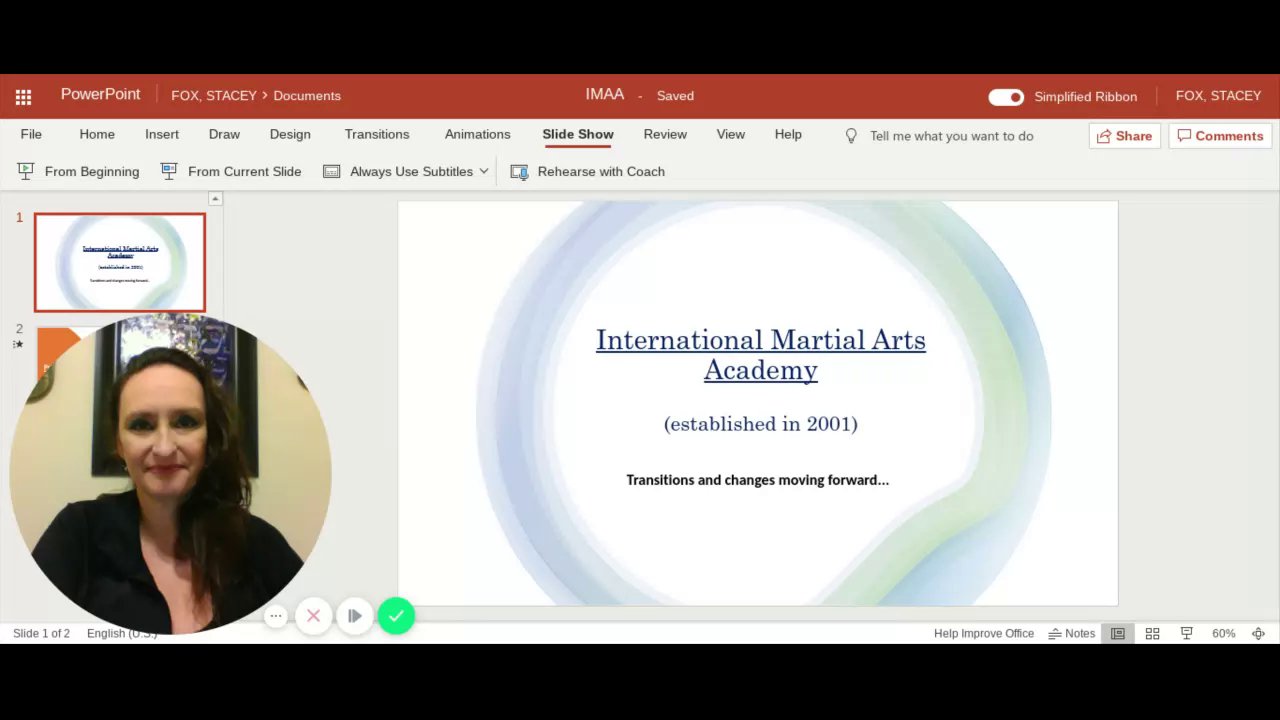
Task: Open the Insert tab
Action: coord(162,134)
